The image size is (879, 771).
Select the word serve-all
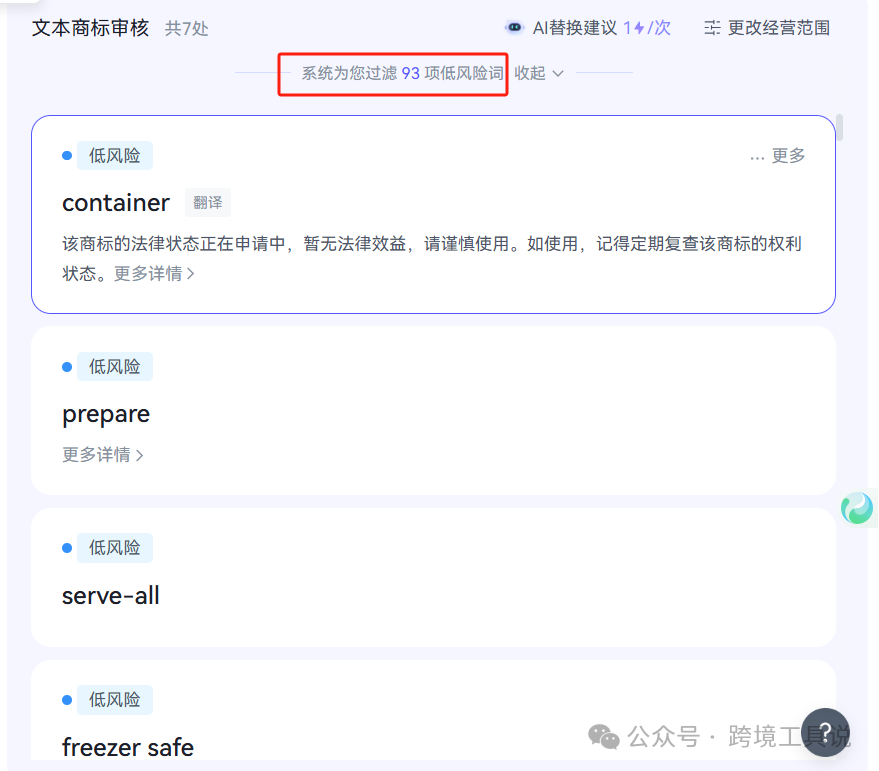[x=110, y=595]
